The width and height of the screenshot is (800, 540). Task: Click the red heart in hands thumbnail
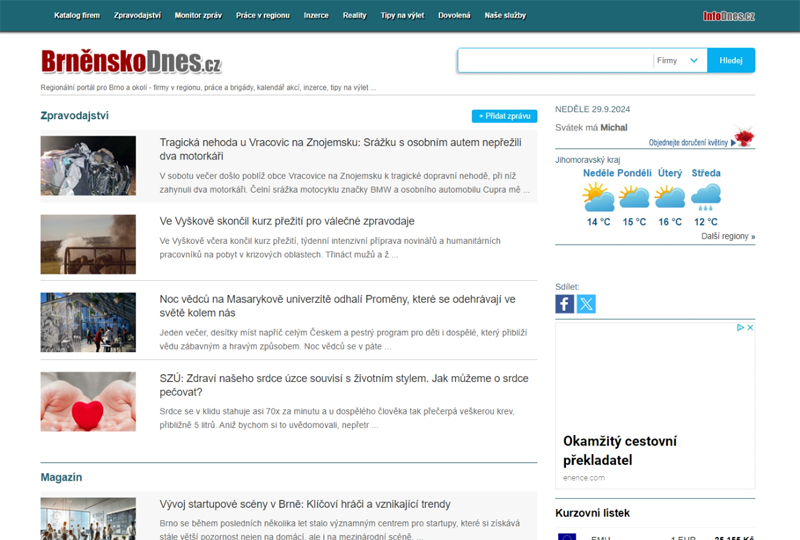[88, 401]
